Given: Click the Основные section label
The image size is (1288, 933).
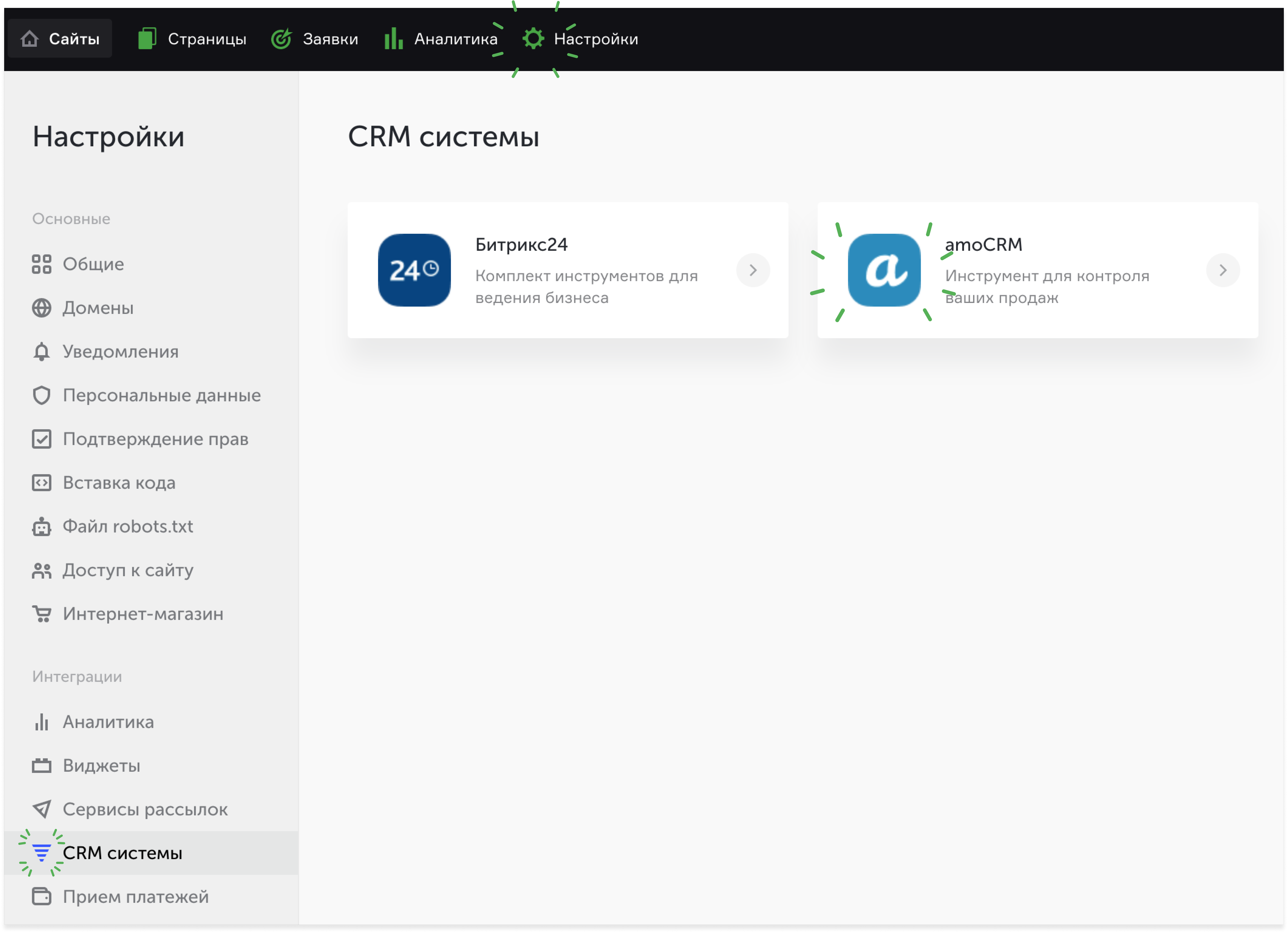Looking at the screenshot, I should coord(71,219).
